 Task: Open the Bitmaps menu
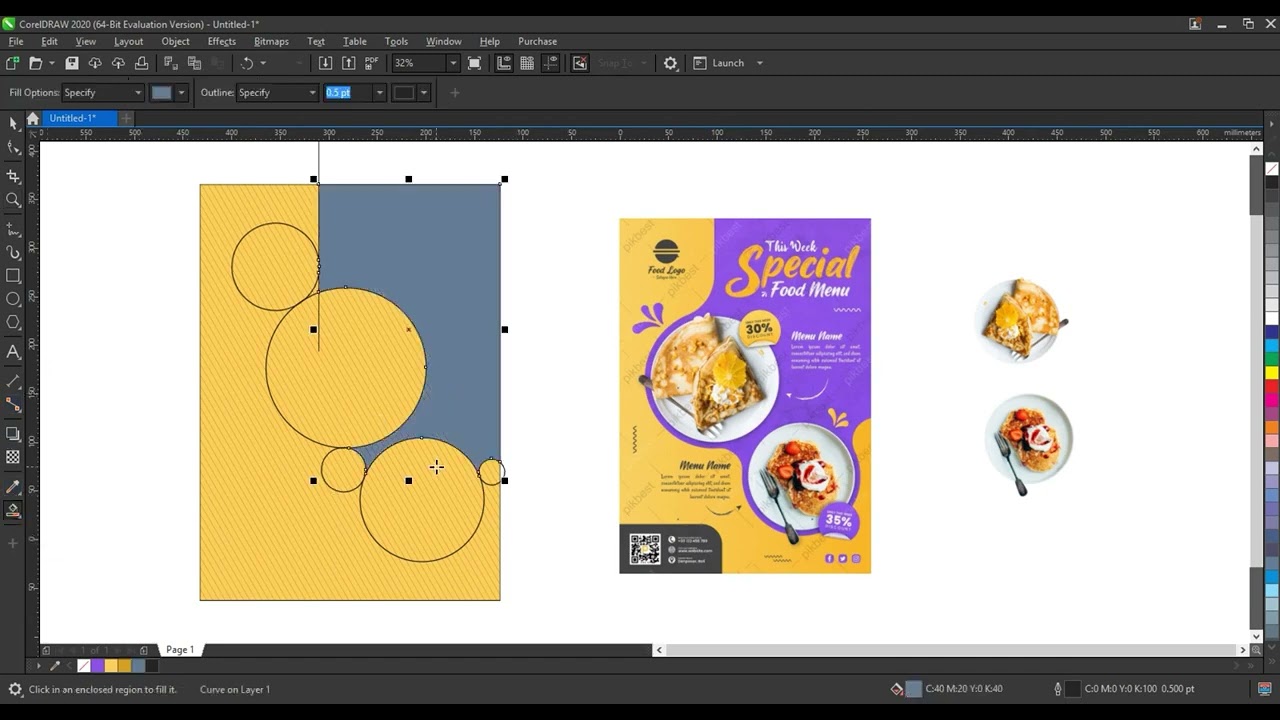click(x=271, y=41)
